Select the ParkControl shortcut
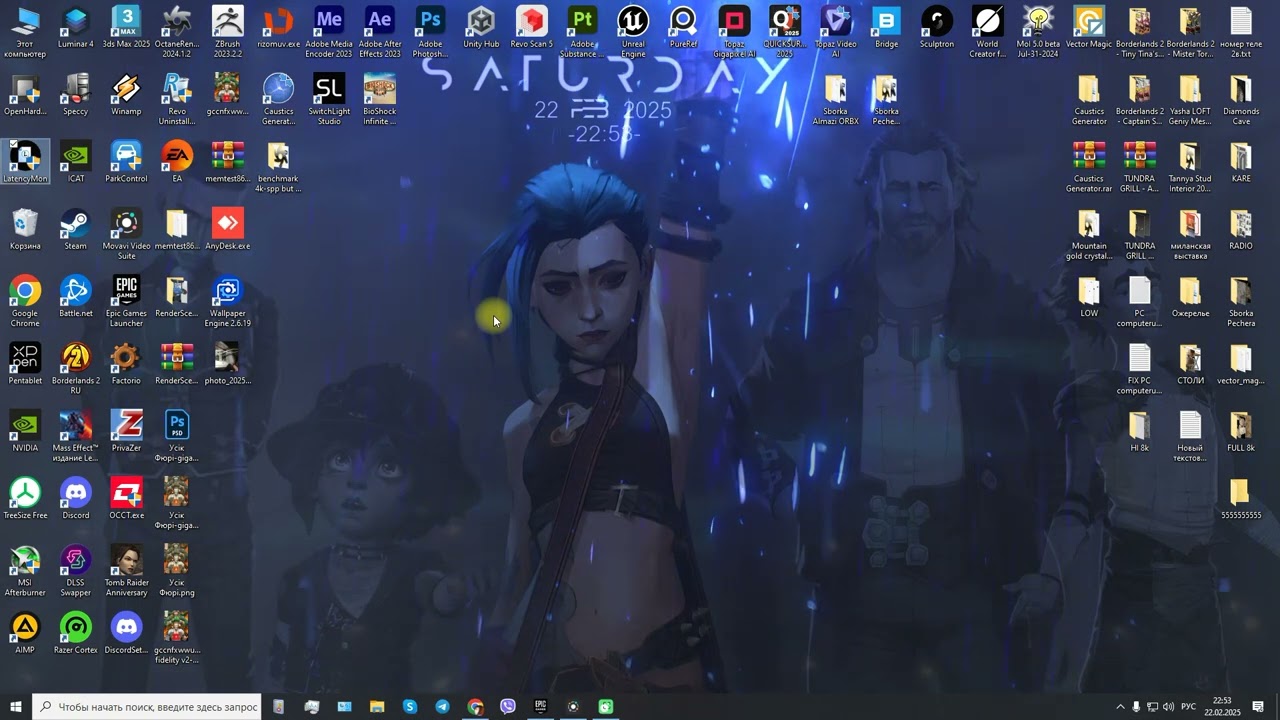The width and height of the screenshot is (1280, 720). [126, 162]
